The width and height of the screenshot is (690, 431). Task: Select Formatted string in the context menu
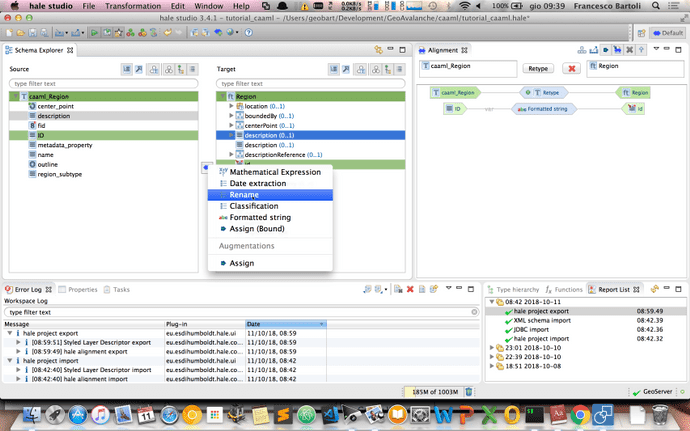260,217
